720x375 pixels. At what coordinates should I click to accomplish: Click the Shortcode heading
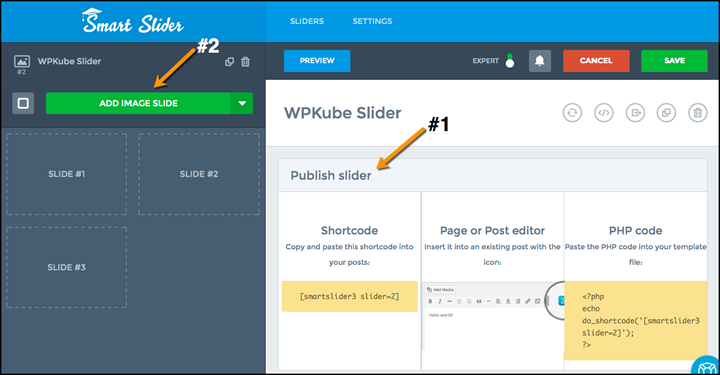(x=349, y=230)
